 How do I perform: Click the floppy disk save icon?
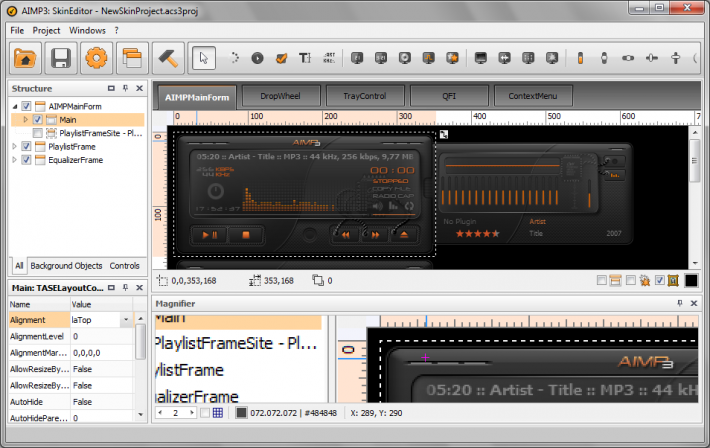pyautogui.click(x=61, y=58)
